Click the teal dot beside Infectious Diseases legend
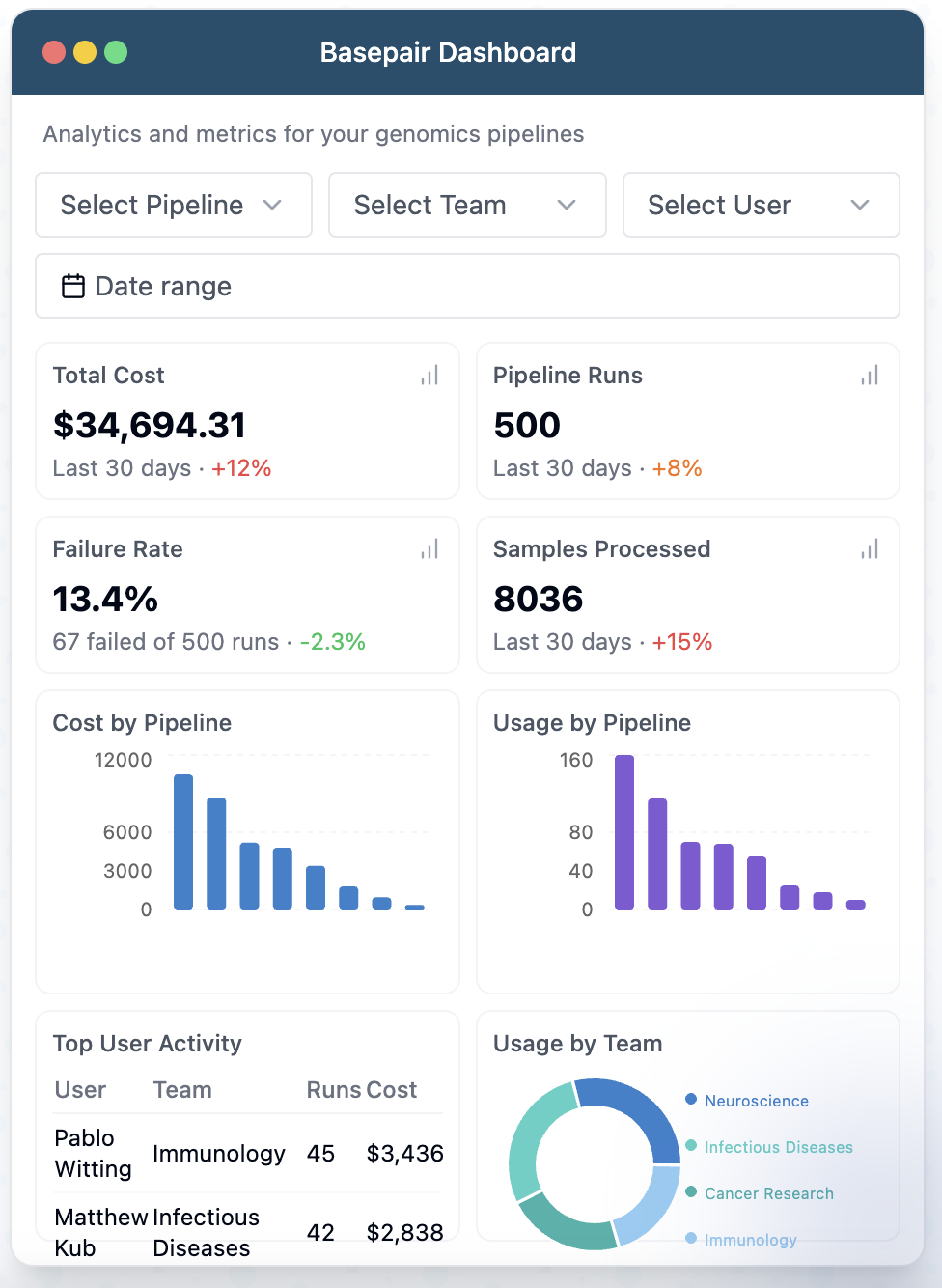942x1288 pixels. [x=689, y=1146]
